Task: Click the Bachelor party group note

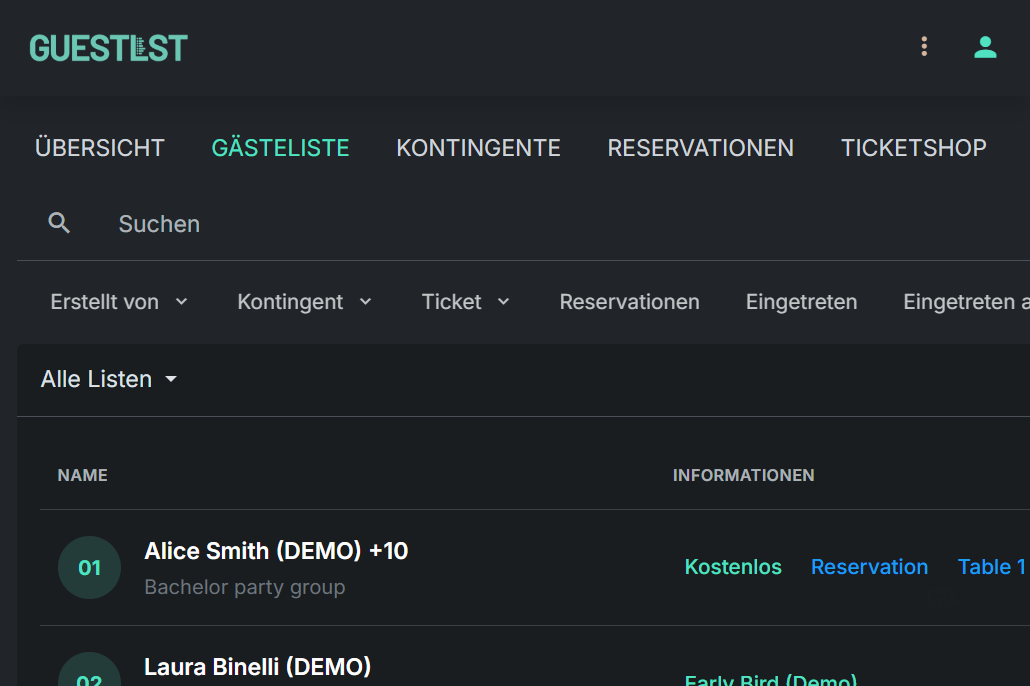Action: [245, 587]
